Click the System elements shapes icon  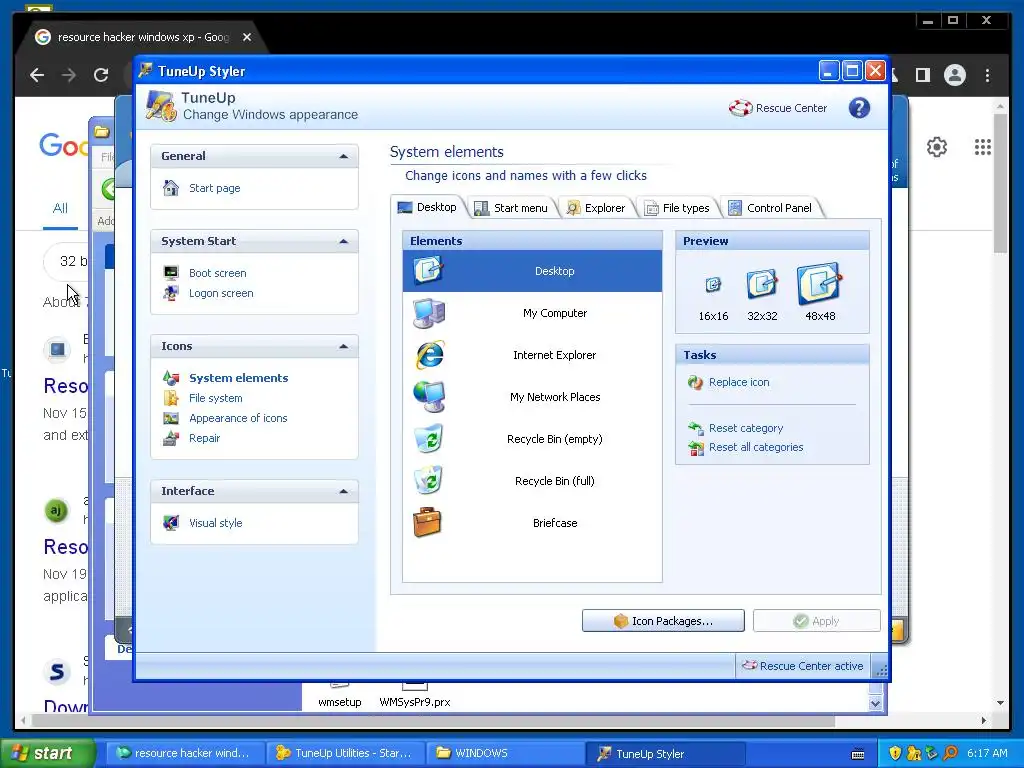pyautogui.click(x=171, y=378)
